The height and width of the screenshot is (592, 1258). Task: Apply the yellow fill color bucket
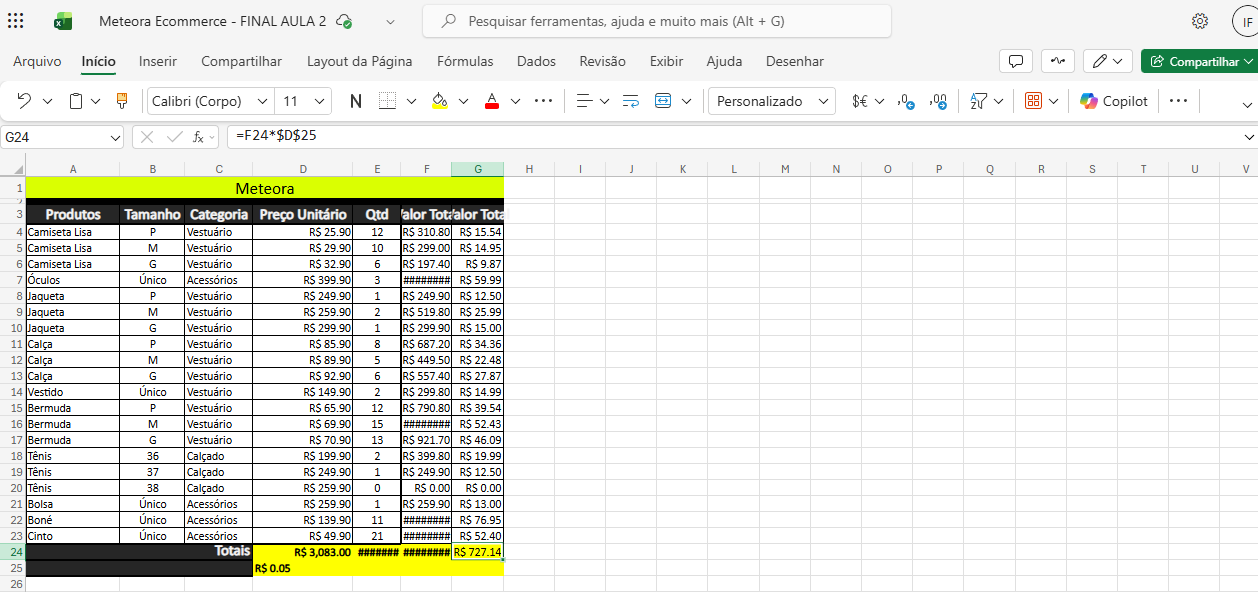tap(440, 101)
